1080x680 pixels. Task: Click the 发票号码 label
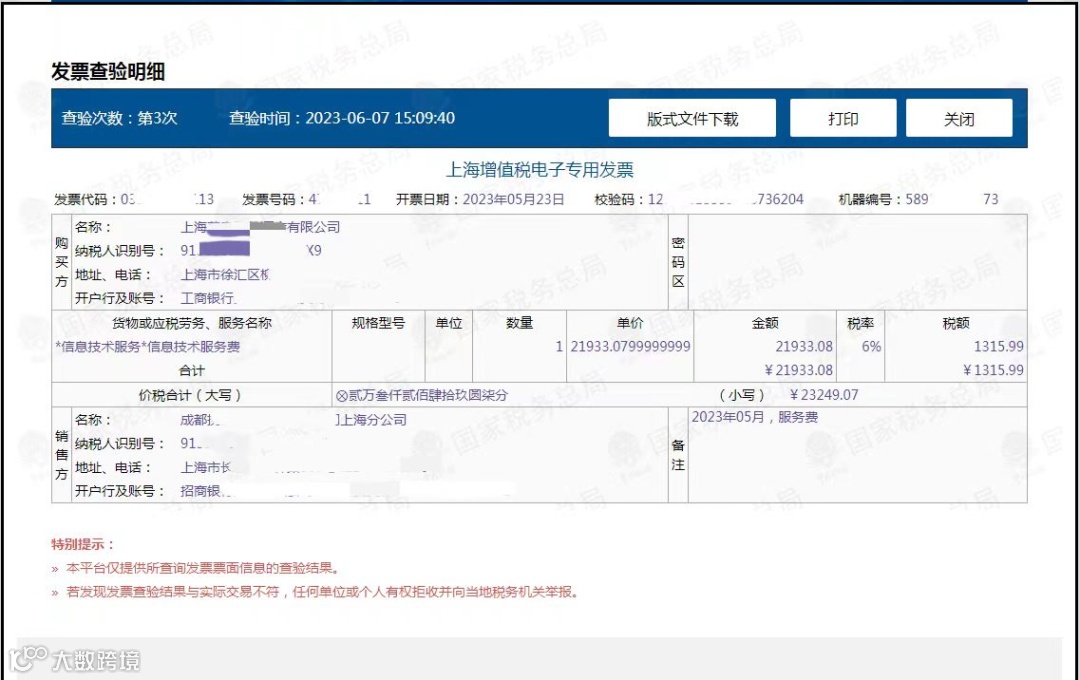272,199
